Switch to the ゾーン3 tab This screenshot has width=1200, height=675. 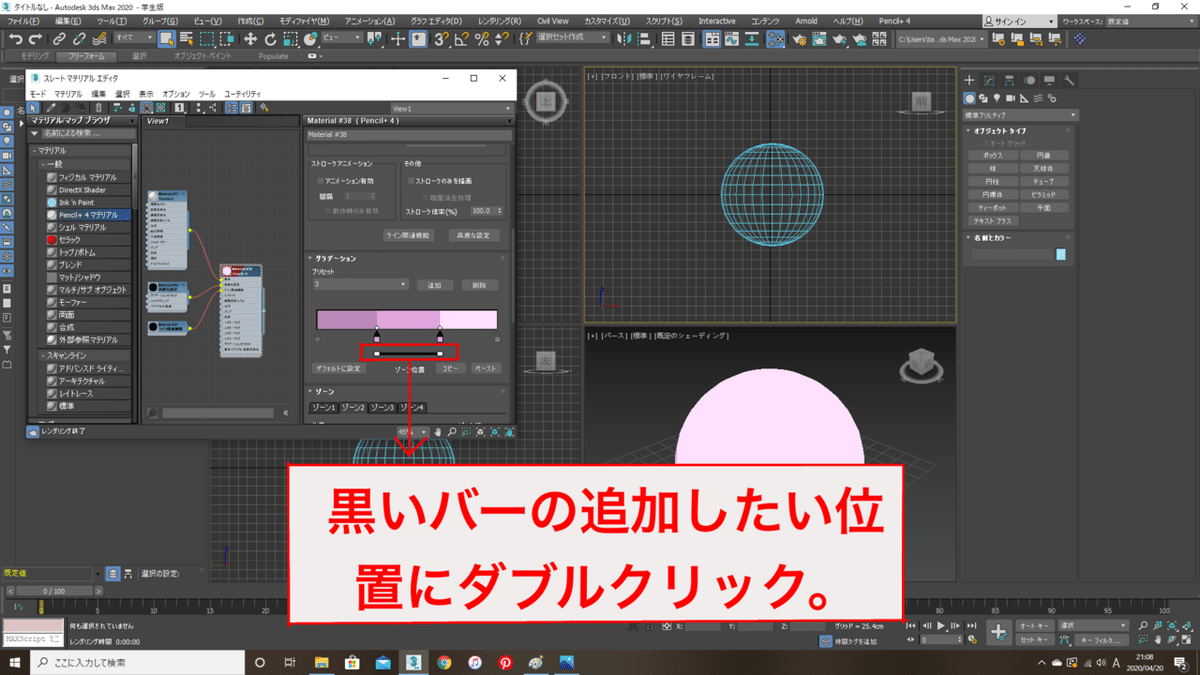click(383, 408)
